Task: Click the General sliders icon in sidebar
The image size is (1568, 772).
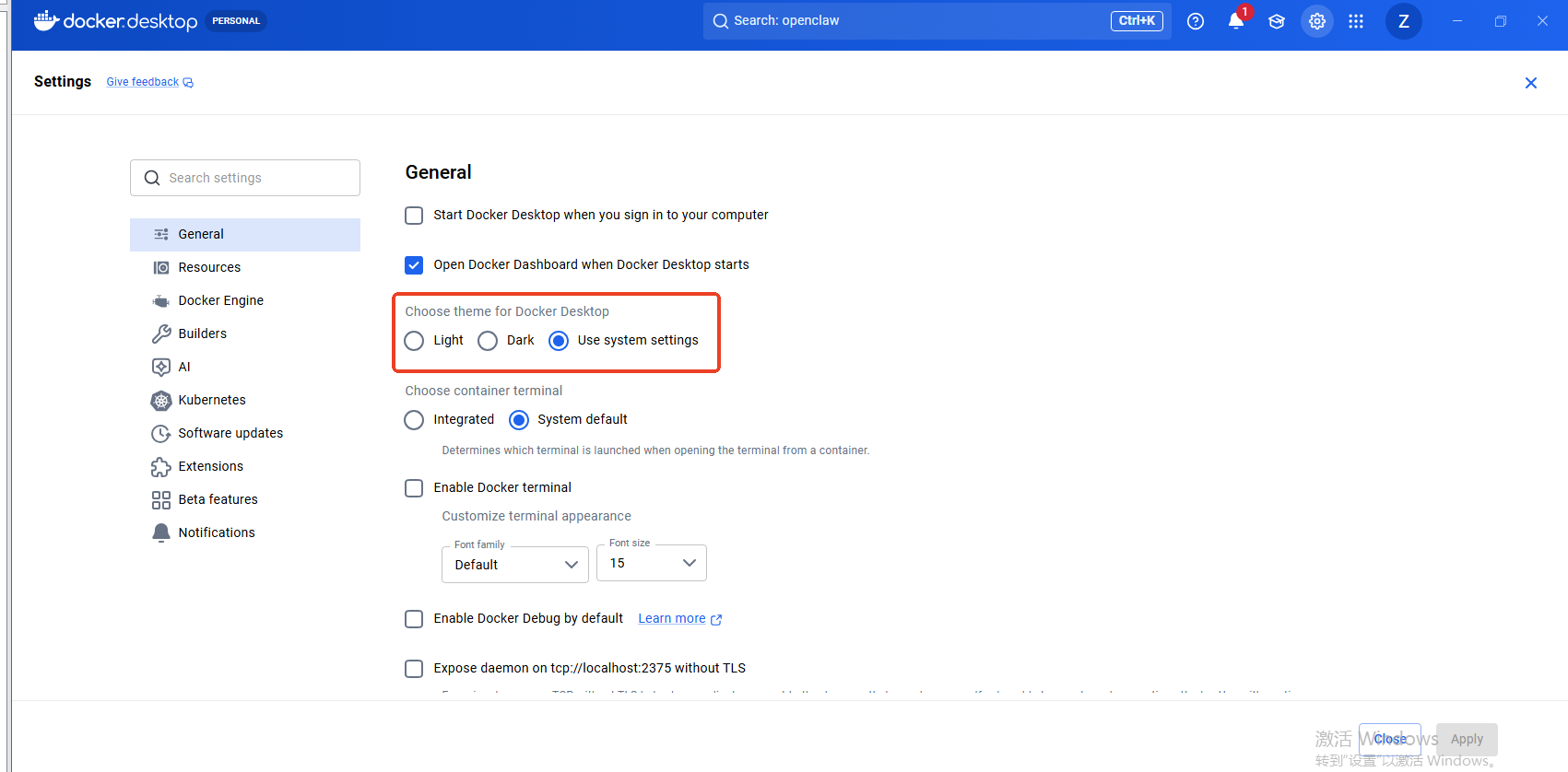Action: pos(161,235)
